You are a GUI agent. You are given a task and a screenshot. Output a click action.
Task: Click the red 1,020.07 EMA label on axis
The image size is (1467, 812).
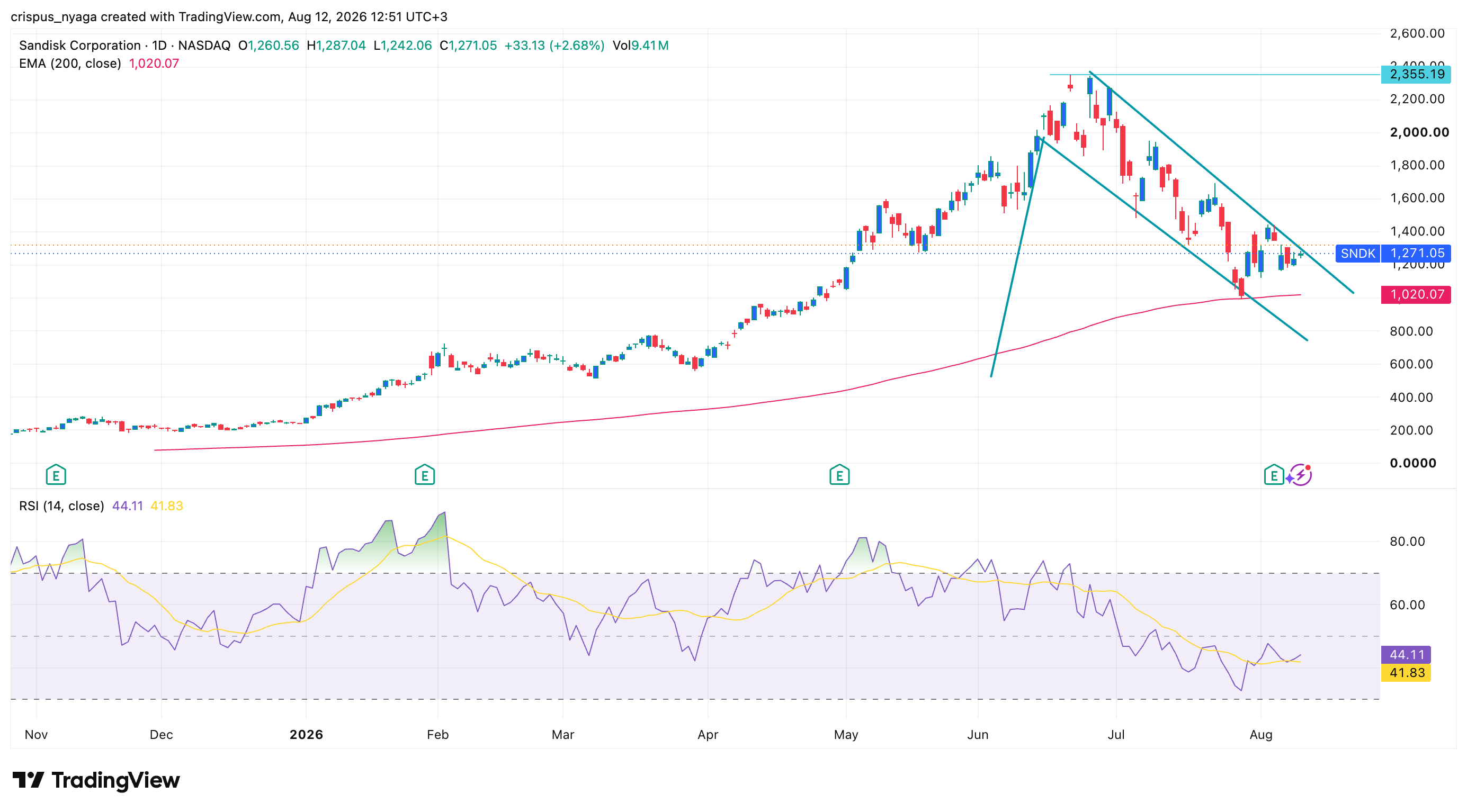[x=1416, y=294]
